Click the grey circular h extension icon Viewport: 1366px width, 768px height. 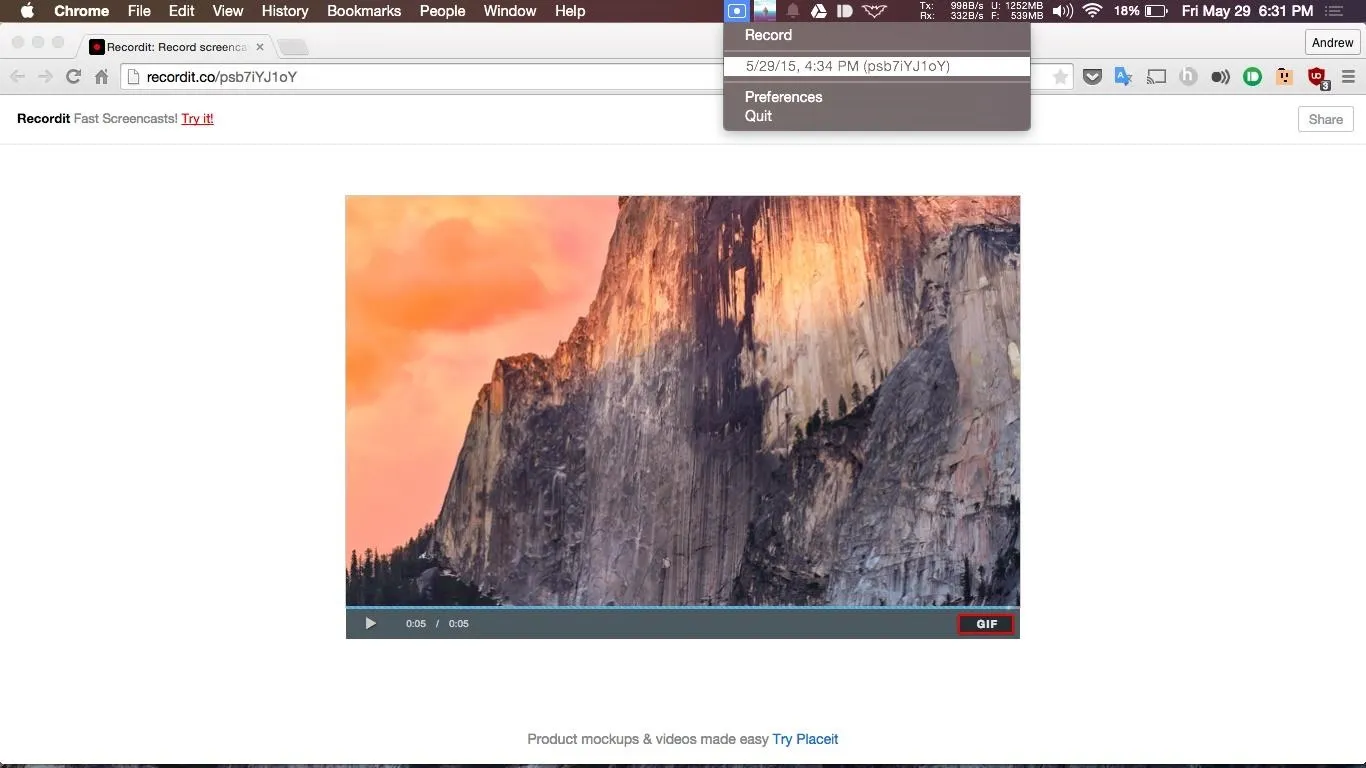click(1188, 77)
